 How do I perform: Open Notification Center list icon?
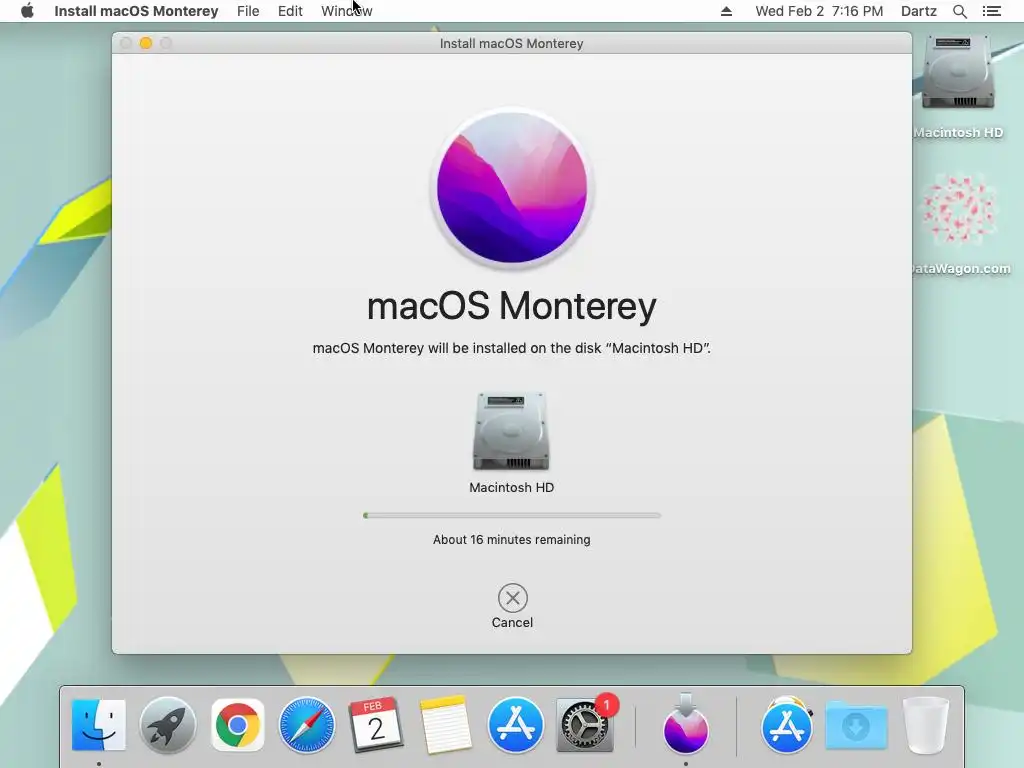[x=991, y=11]
